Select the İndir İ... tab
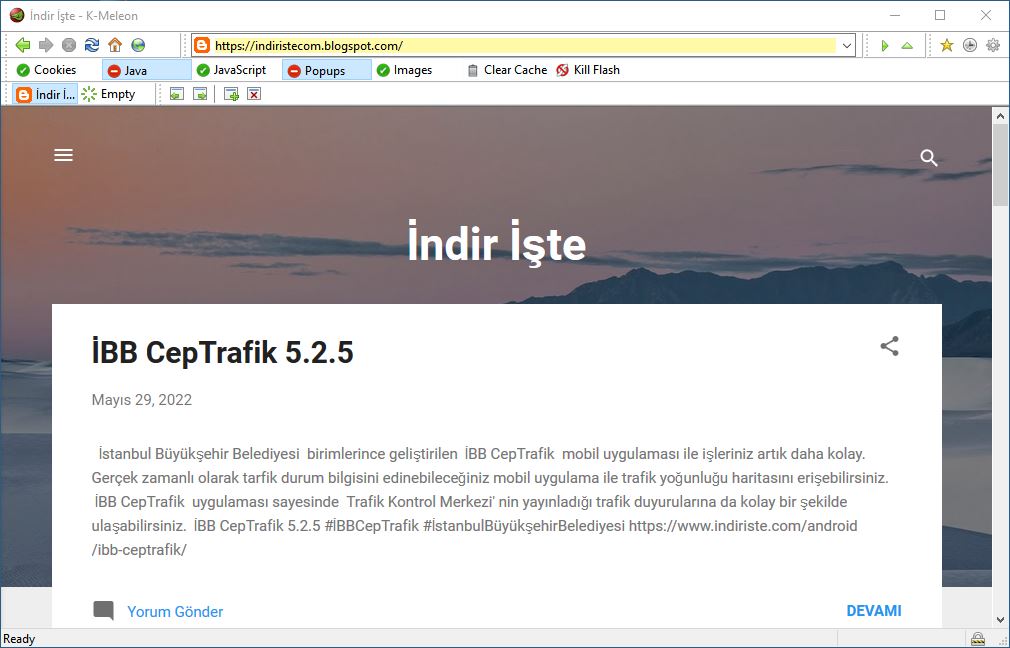Screen dimensions: 1010x648 pyautogui.click(x=46, y=95)
